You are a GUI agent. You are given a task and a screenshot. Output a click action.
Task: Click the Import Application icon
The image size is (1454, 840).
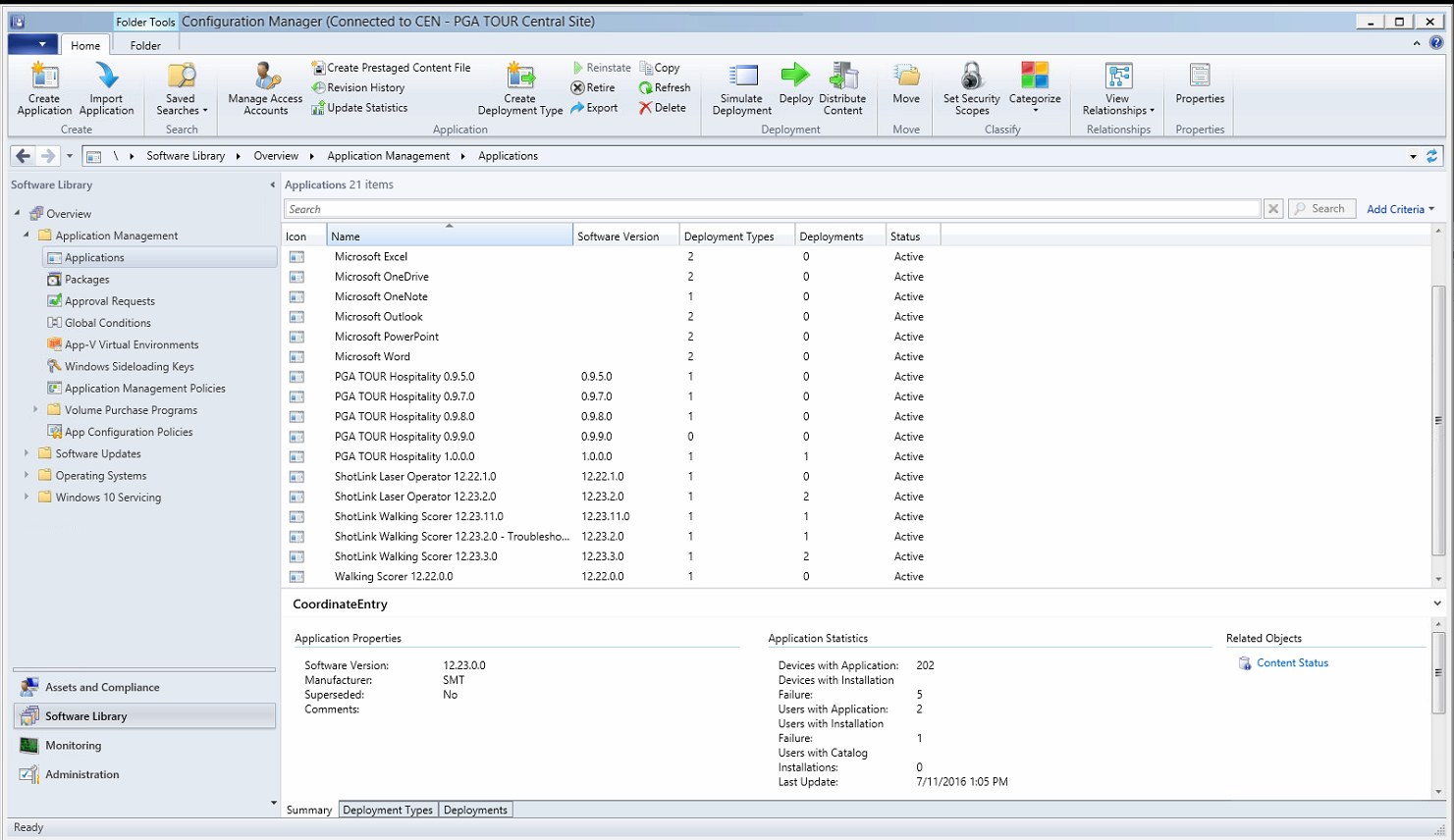pos(106,77)
